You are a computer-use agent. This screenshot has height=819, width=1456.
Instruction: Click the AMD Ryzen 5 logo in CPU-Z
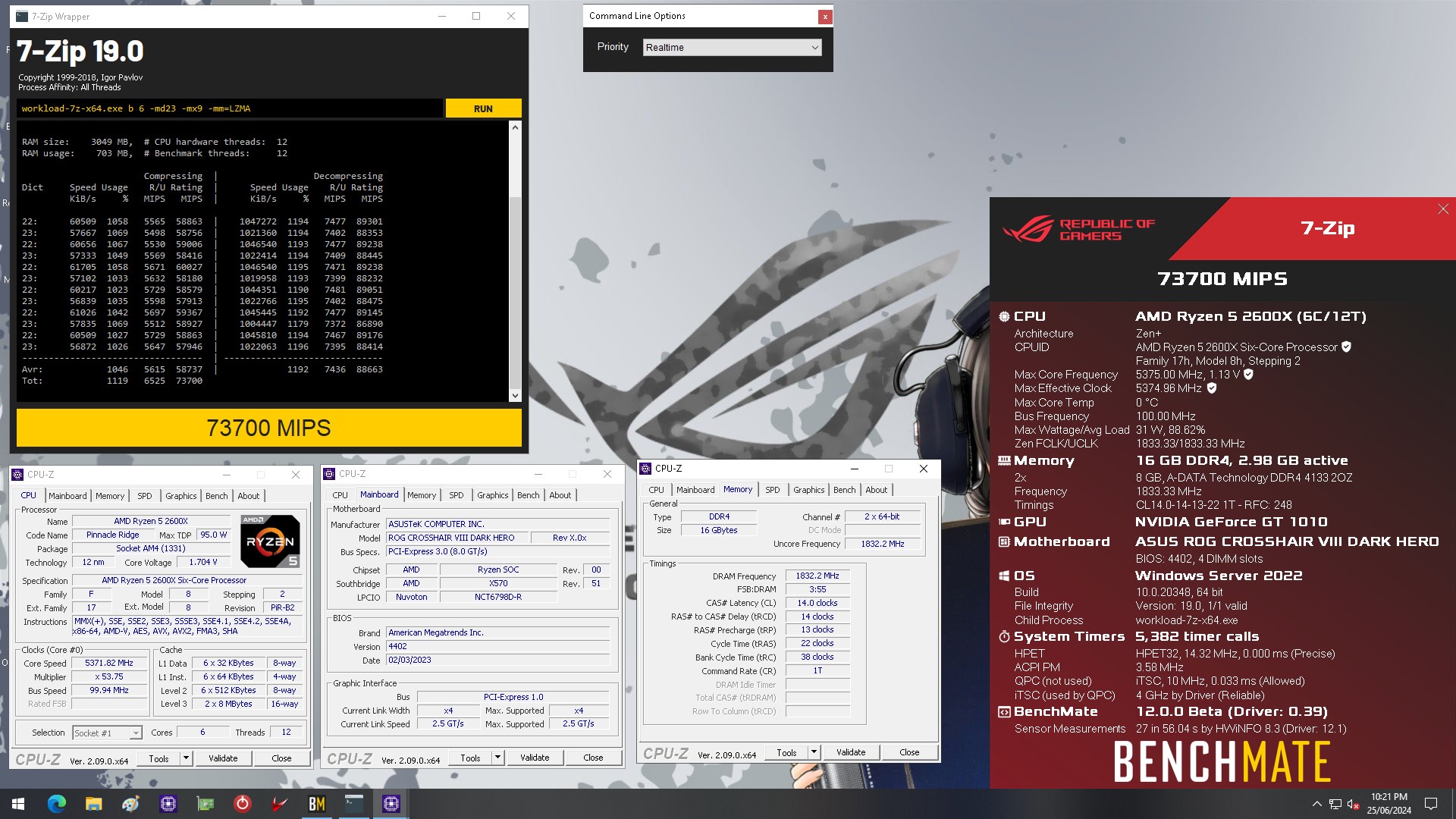270,541
